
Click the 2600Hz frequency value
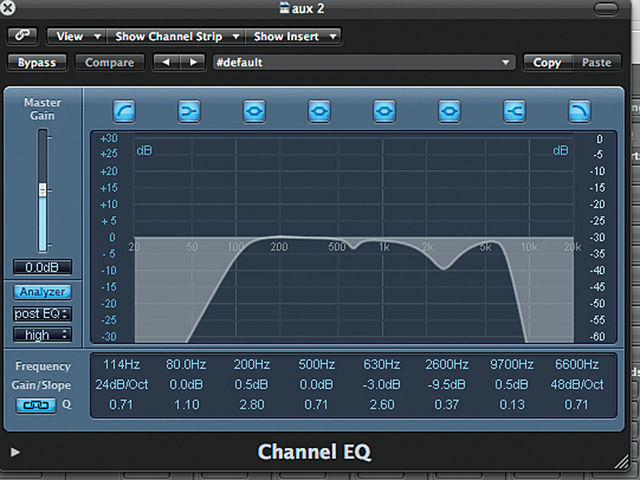click(x=447, y=364)
